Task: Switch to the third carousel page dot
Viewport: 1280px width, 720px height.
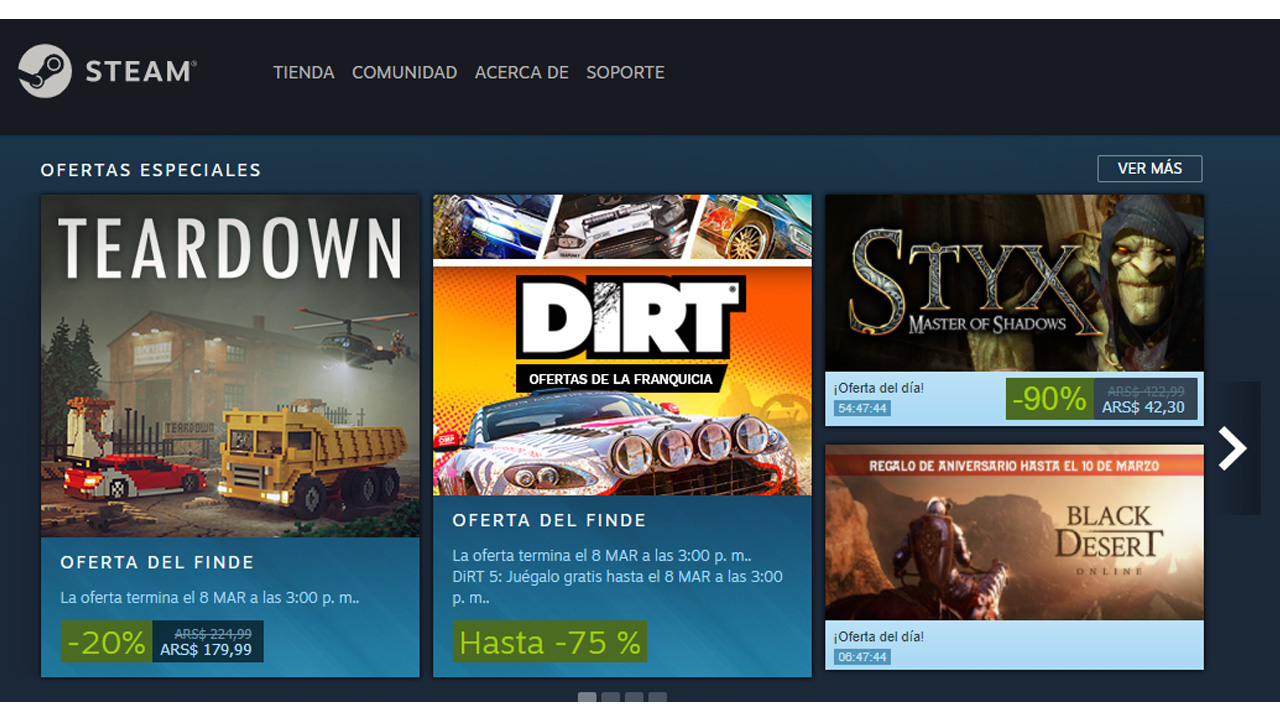Action: 634,698
